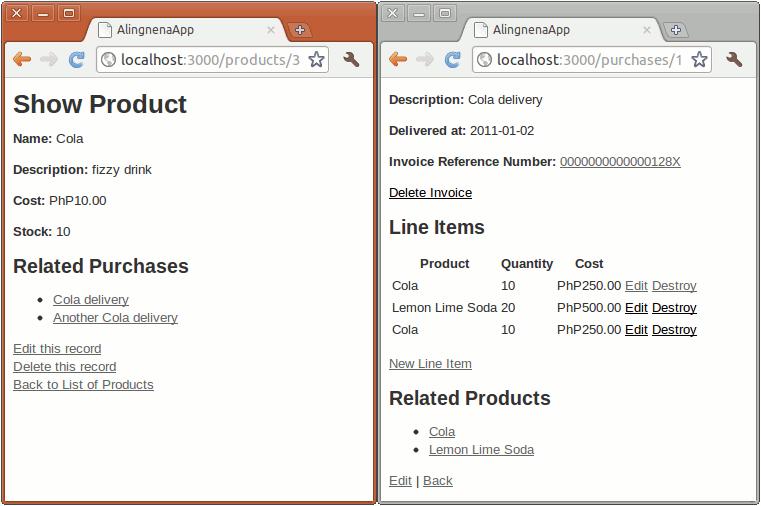Click "Delete this record" link
The height and width of the screenshot is (506, 761).
64,367
